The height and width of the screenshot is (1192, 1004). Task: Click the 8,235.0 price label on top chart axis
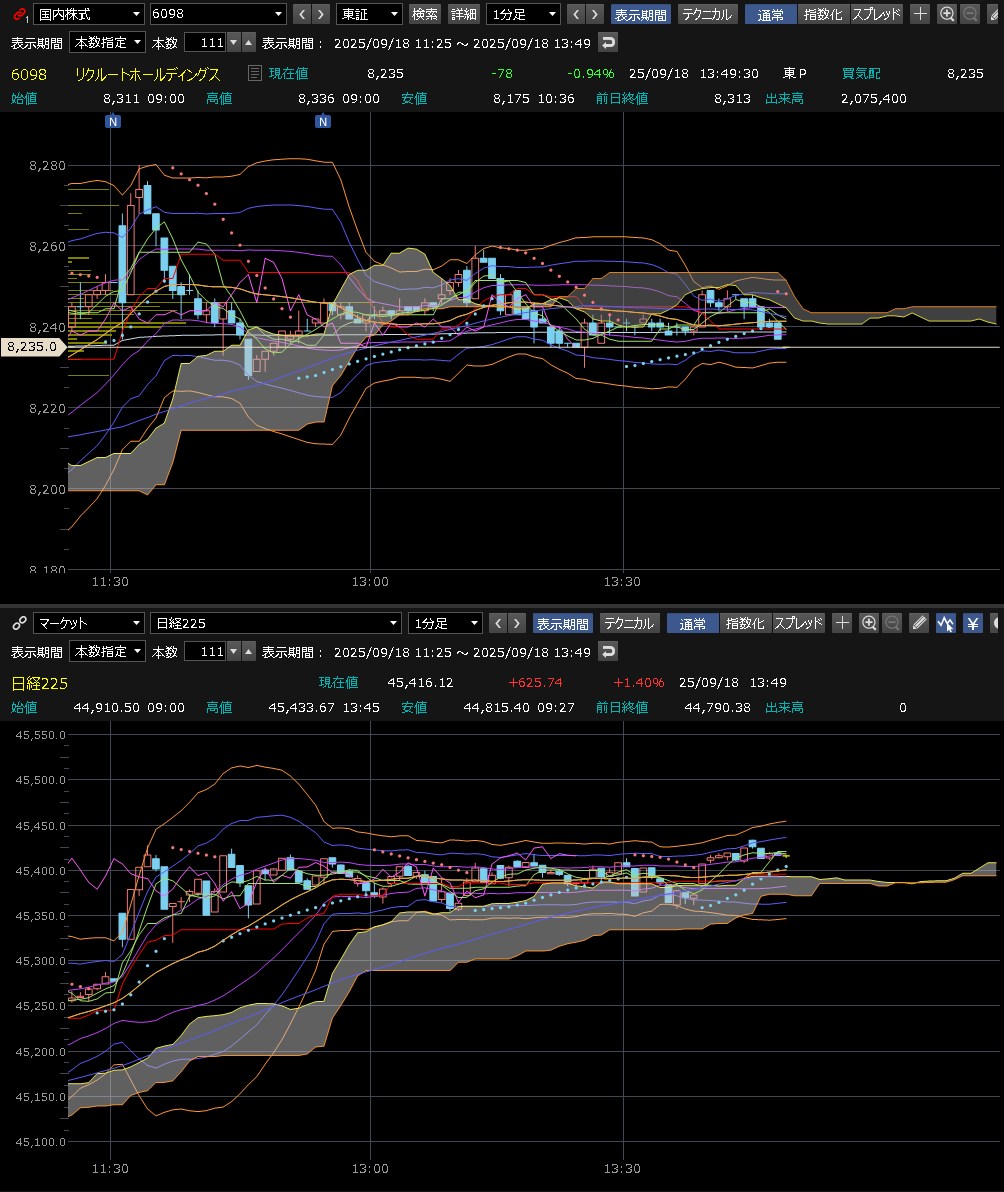(32, 347)
